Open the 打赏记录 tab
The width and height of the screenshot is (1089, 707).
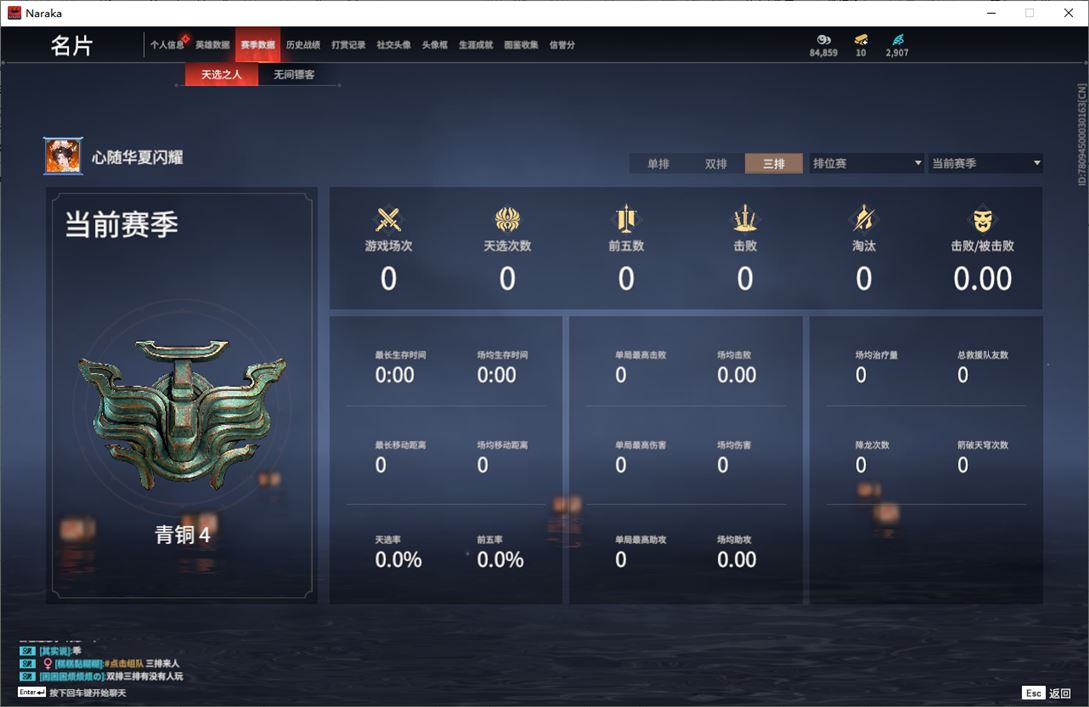click(348, 45)
